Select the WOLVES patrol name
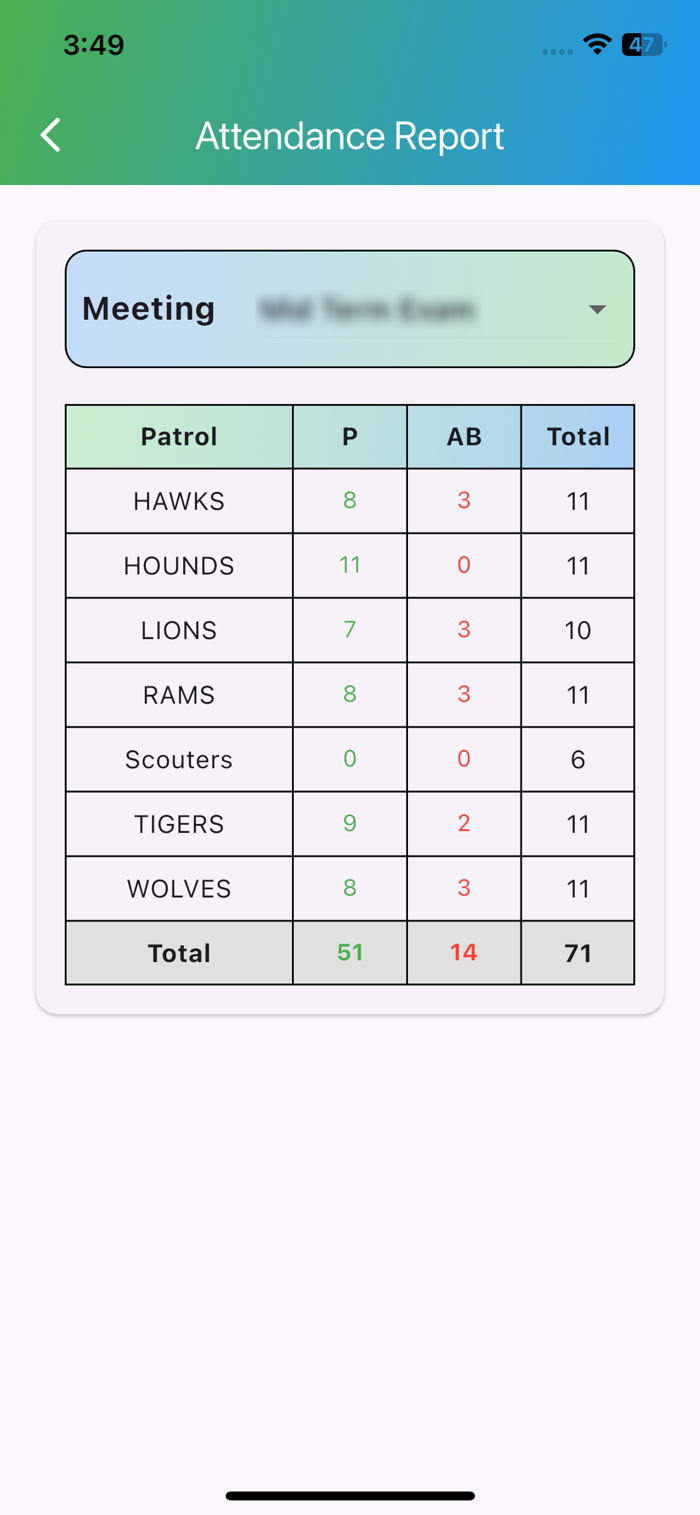Viewport: 700px width, 1515px height. click(179, 889)
